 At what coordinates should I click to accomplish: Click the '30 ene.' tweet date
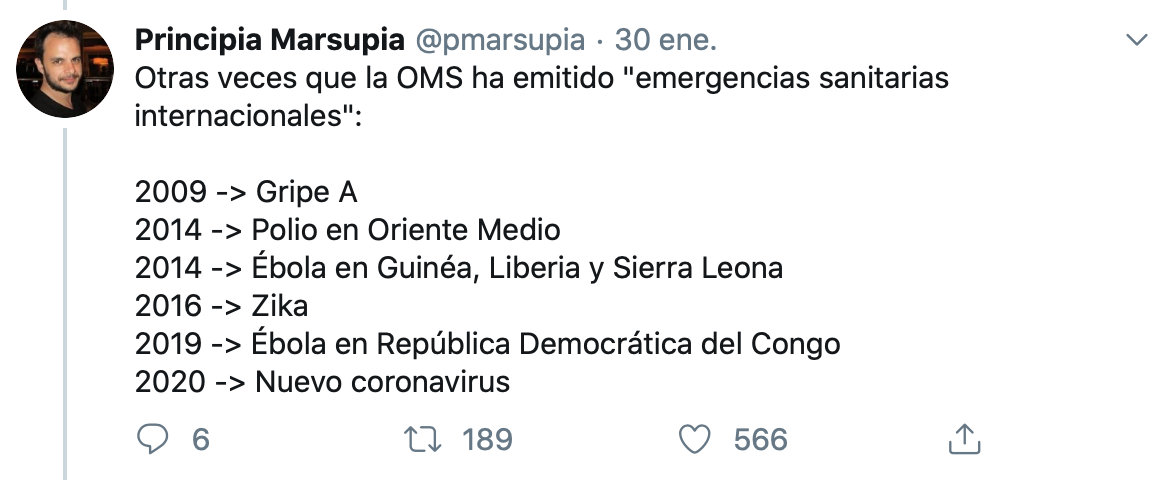[666, 40]
